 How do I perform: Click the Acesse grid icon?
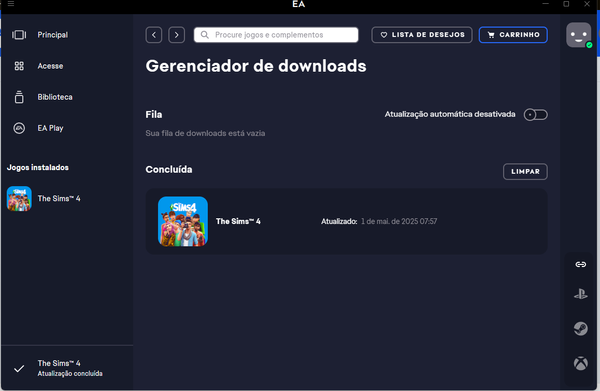click(x=19, y=66)
